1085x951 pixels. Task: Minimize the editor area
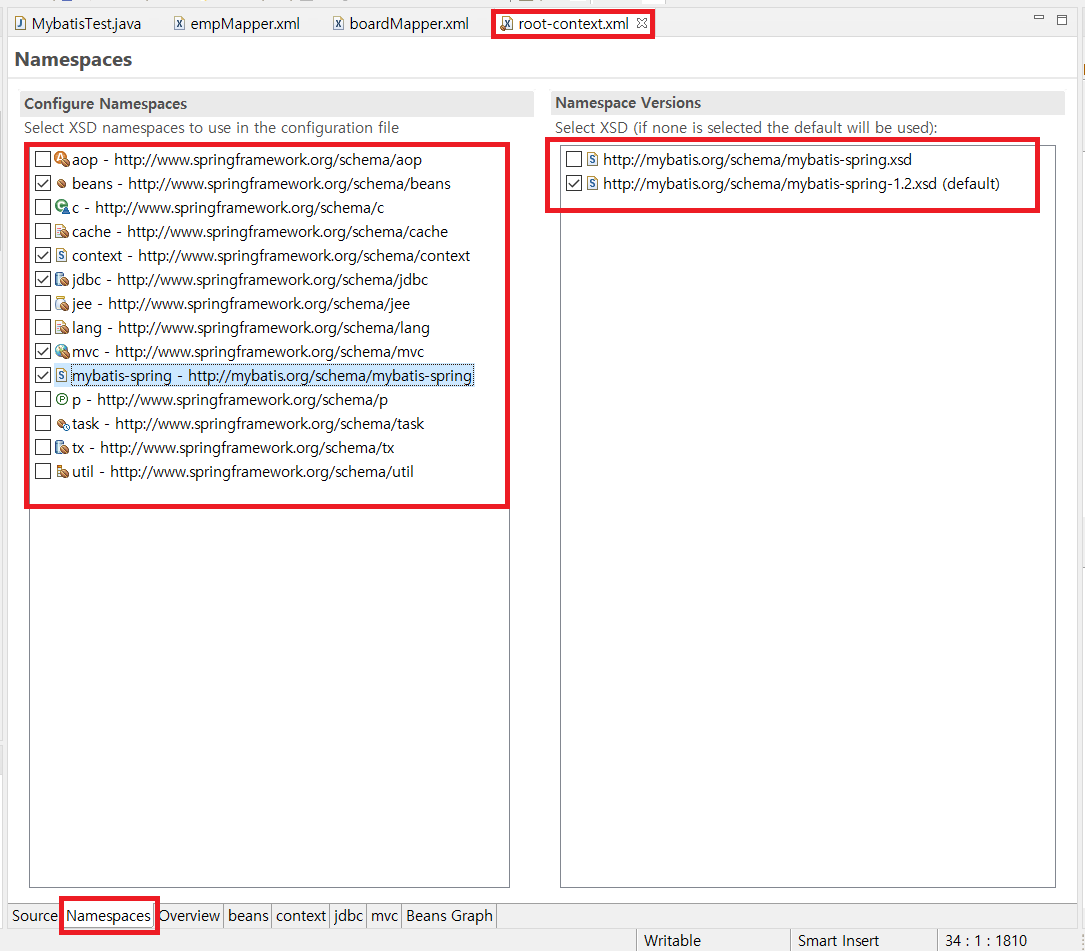coord(1039,19)
